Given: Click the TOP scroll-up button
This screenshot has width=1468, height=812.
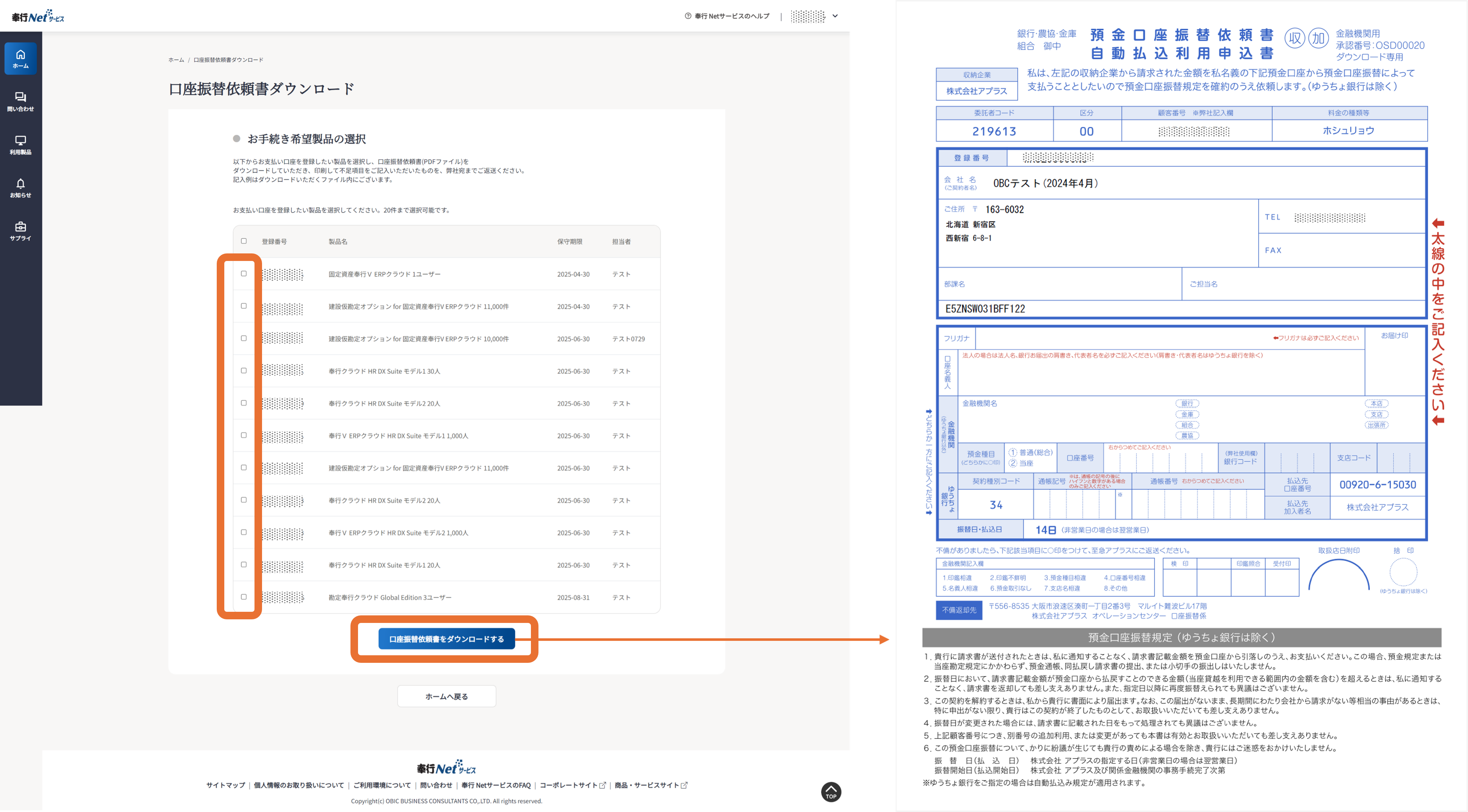Looking at the screenshot, I should pos(831,792).
